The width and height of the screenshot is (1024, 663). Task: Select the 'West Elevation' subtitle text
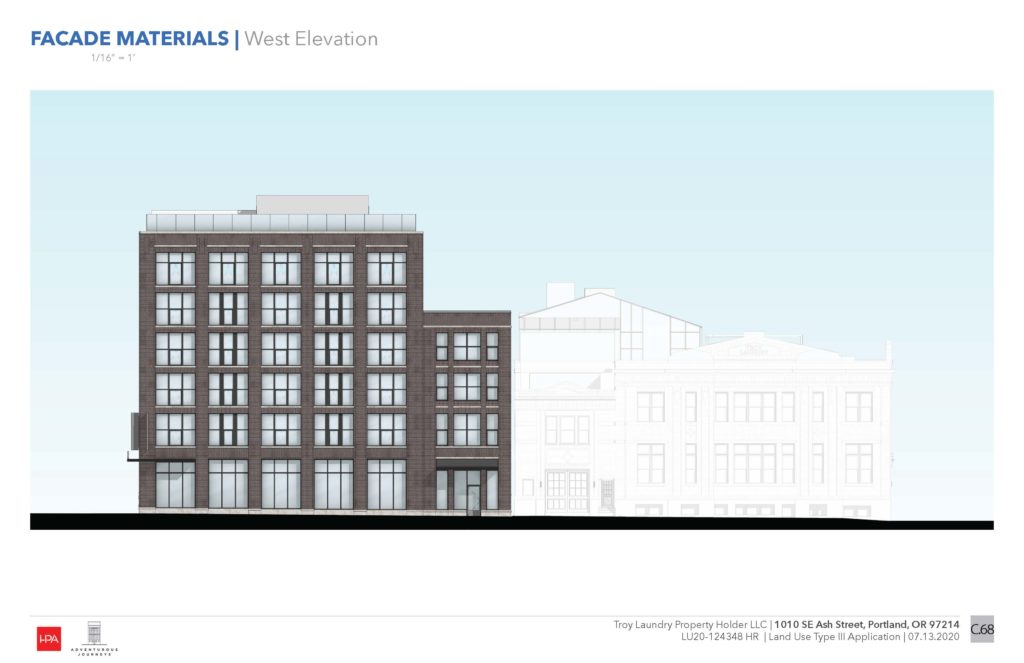pyautogui.click(x=311, y=39)
